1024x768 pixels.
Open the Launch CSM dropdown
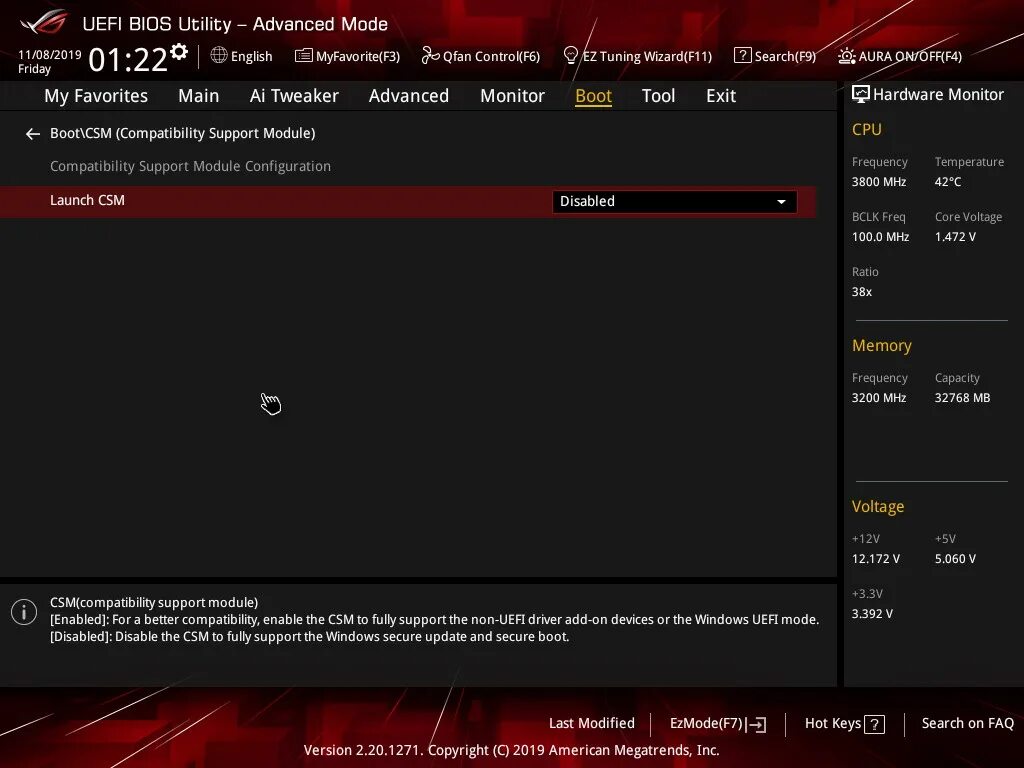tap(674, 201)
